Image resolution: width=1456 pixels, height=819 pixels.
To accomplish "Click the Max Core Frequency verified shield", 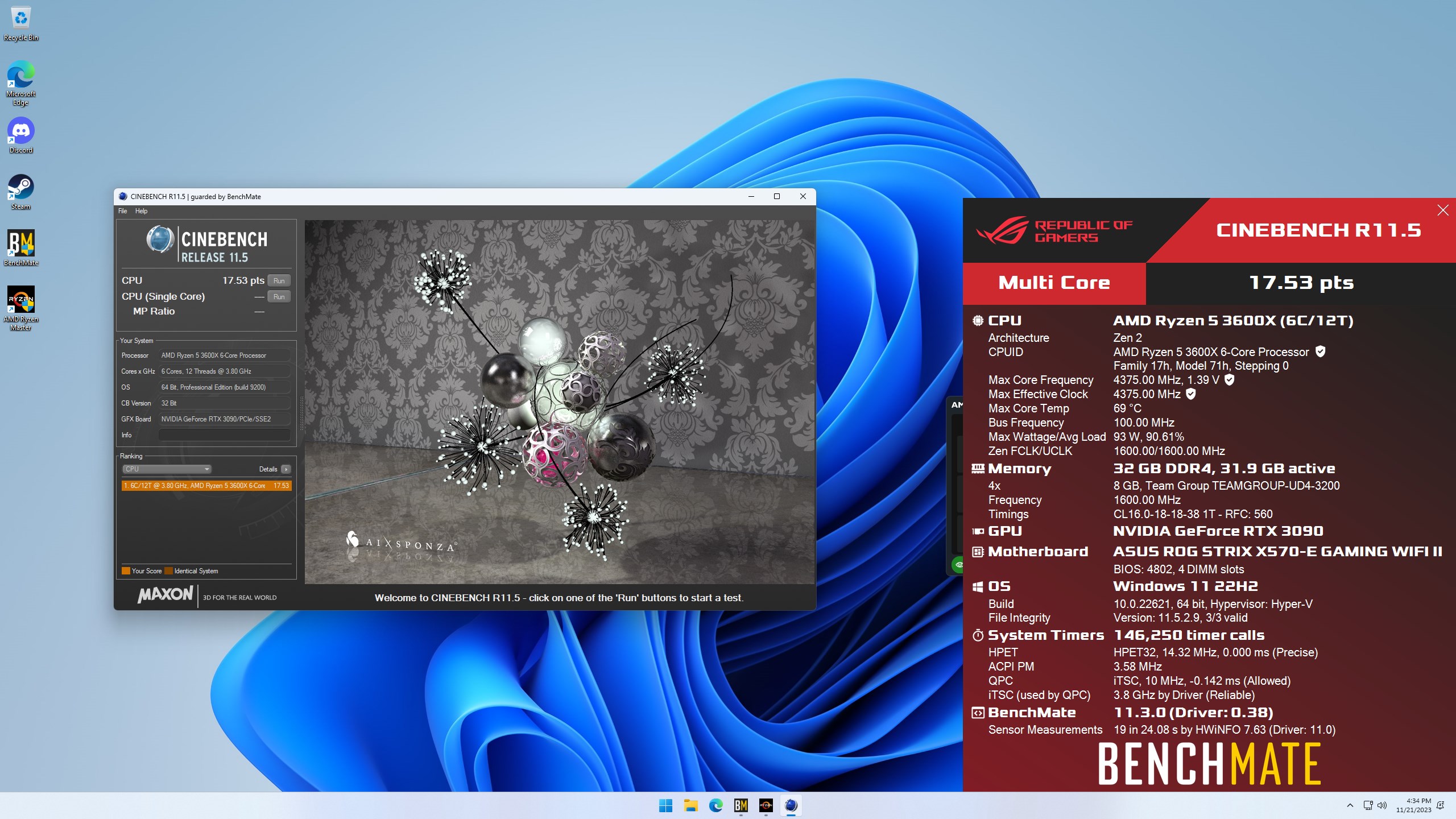I will (1229, 379).
